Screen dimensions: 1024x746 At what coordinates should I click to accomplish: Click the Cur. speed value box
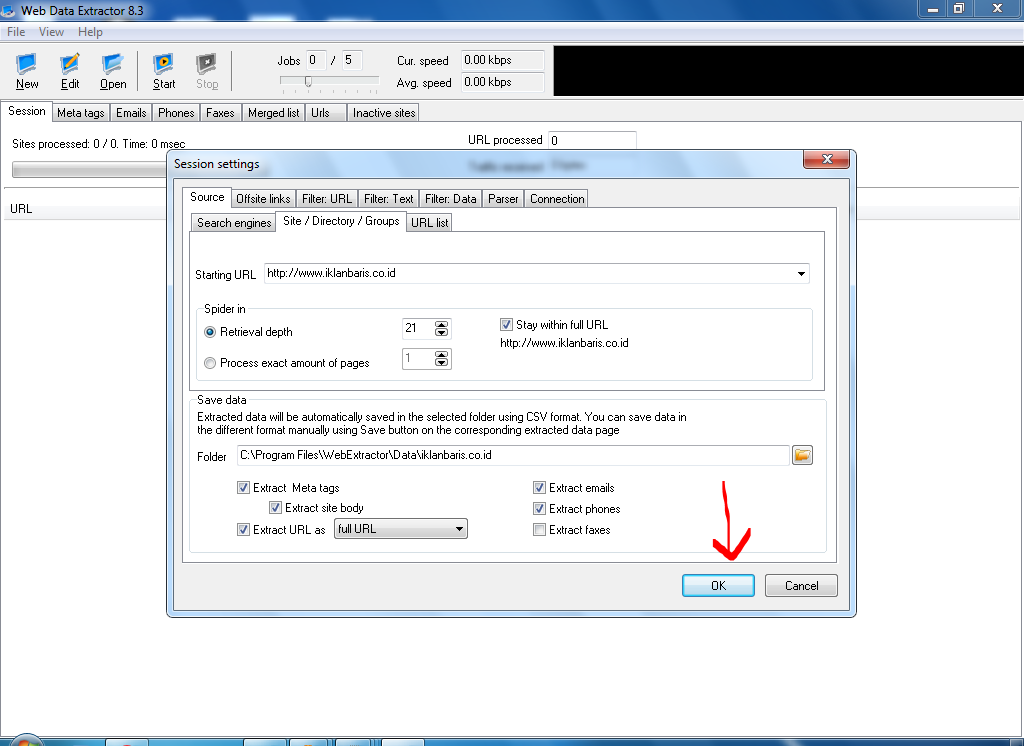pos(502,60)
